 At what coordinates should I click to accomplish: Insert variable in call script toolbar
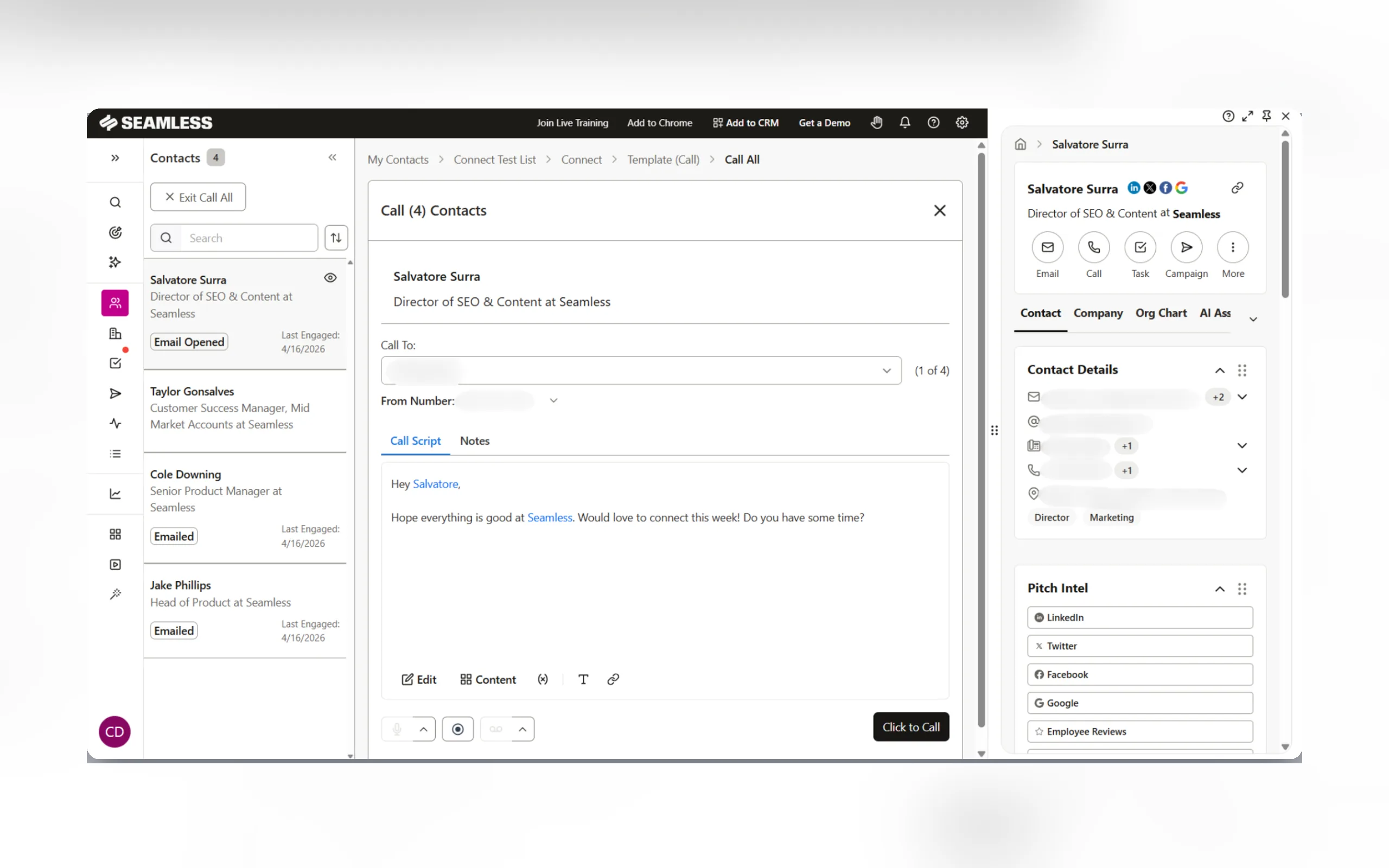coord(543,679)
